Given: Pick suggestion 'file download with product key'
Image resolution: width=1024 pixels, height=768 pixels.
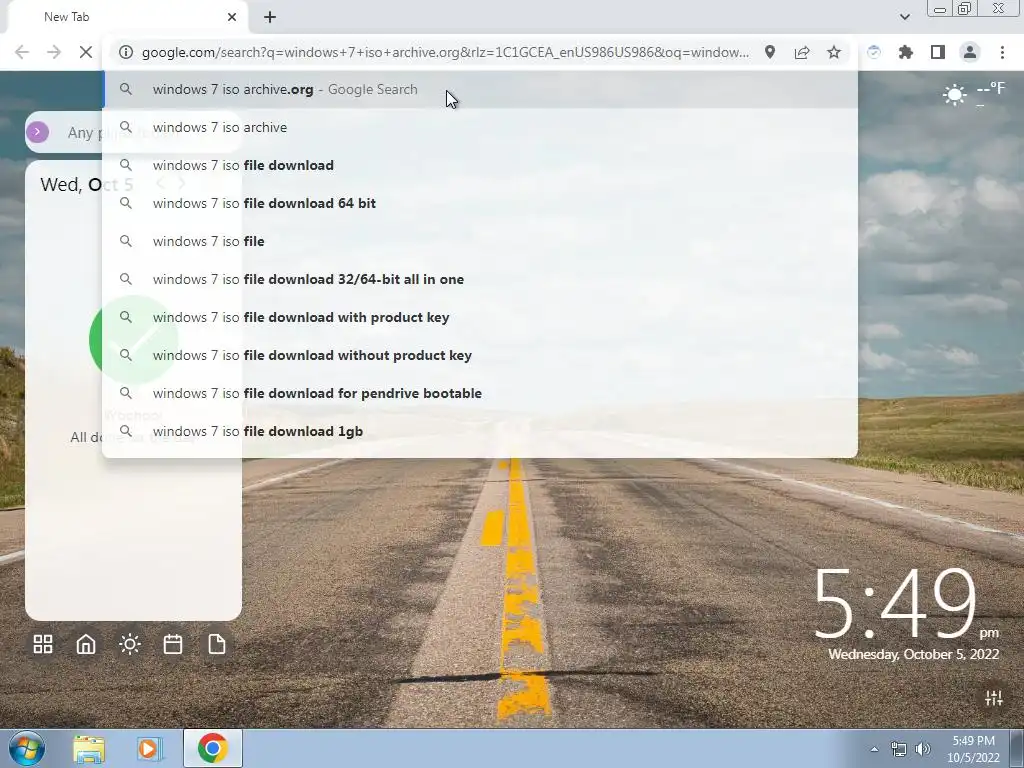Looking at the screenshot, I should pyautogui.click(x=480, y=317).
